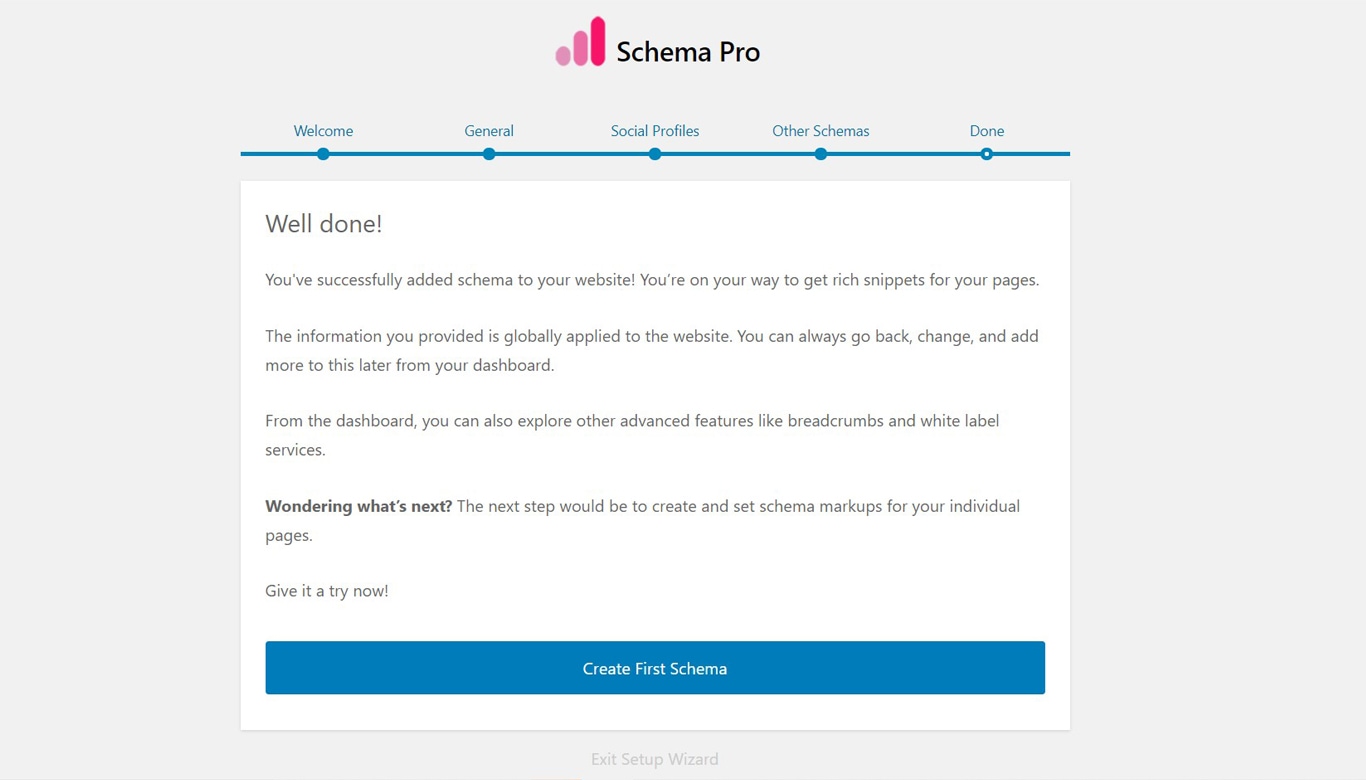Switch to the Social Profiles step label
1366x780 pixels.
(654, 131)
